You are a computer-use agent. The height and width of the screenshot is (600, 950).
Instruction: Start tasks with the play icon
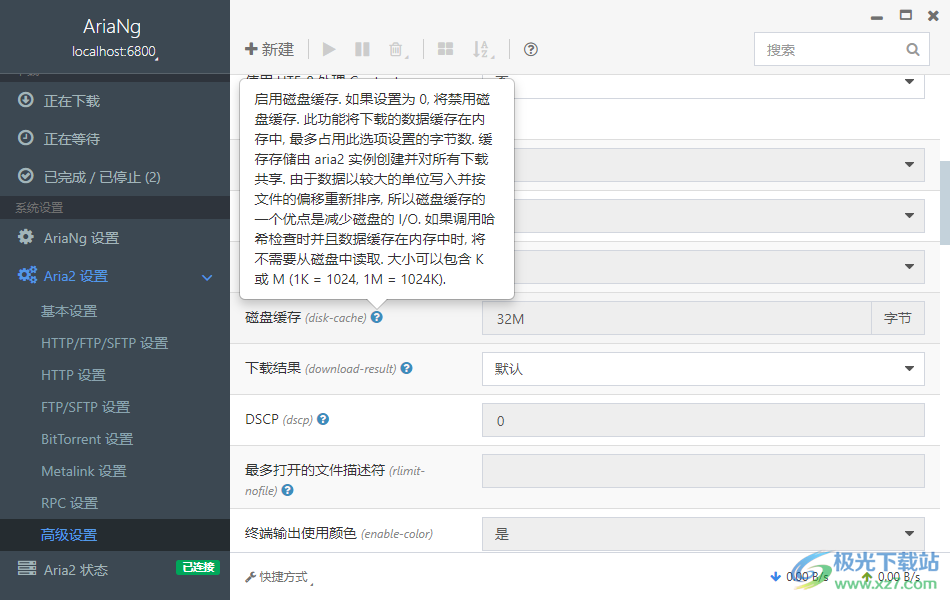(x=329, y=49)
